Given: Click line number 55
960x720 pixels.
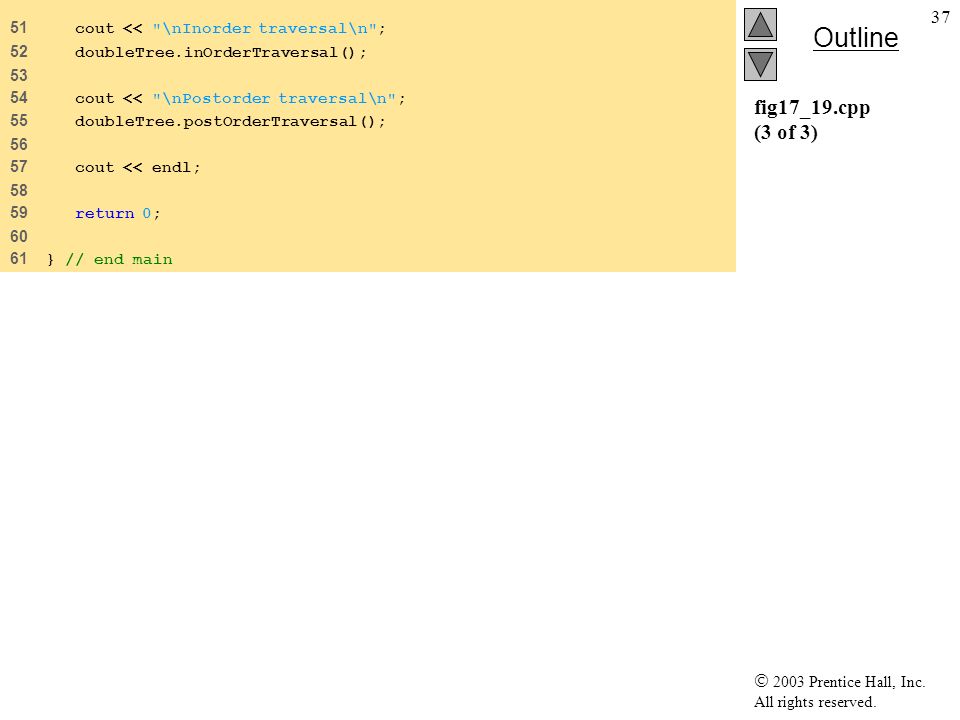Looking at the screenshot, I should tap(19, 121).
